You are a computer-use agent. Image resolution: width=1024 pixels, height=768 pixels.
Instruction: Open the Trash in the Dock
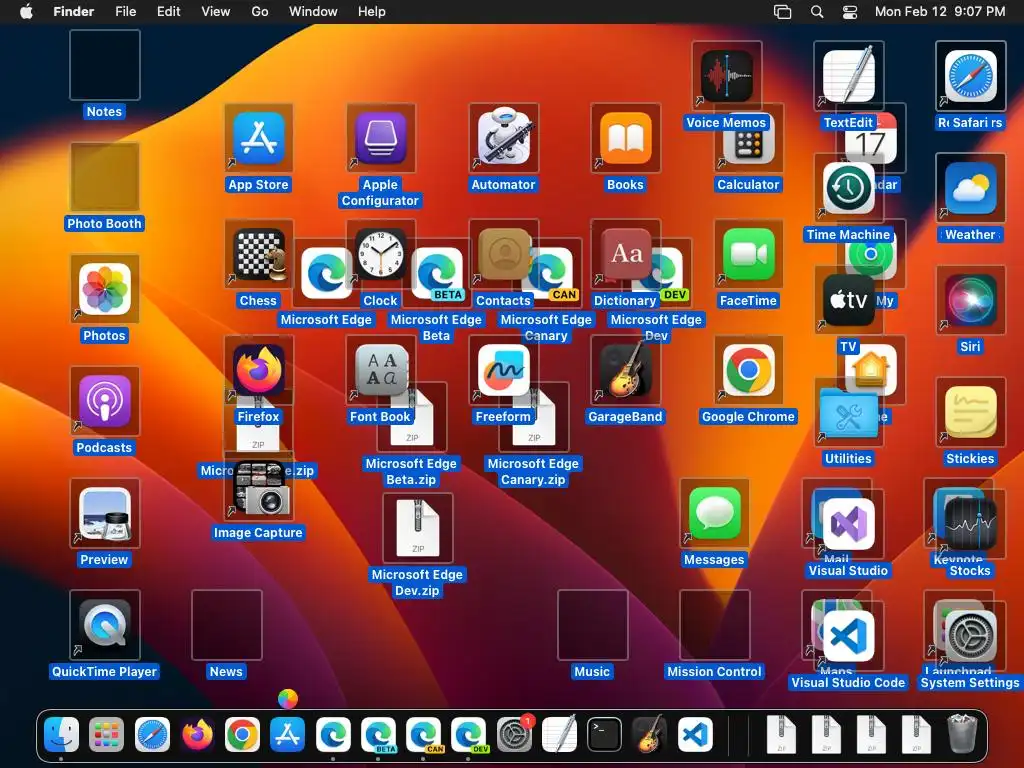[962, 734]
